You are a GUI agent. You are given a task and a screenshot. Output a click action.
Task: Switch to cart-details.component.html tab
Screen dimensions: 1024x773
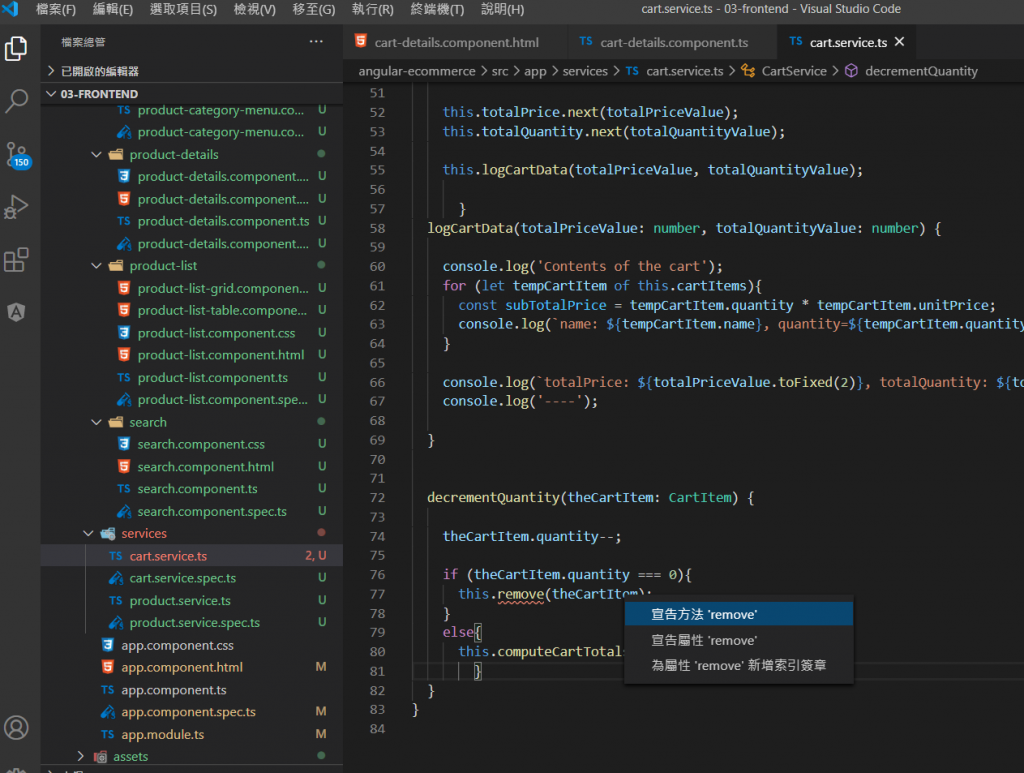456,42
